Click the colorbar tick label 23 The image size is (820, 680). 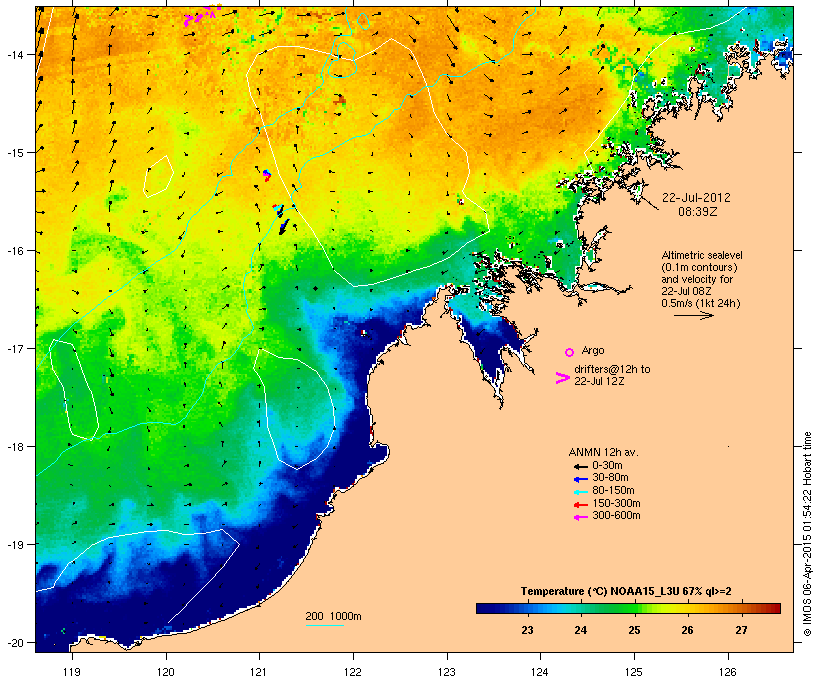point(527,630)
